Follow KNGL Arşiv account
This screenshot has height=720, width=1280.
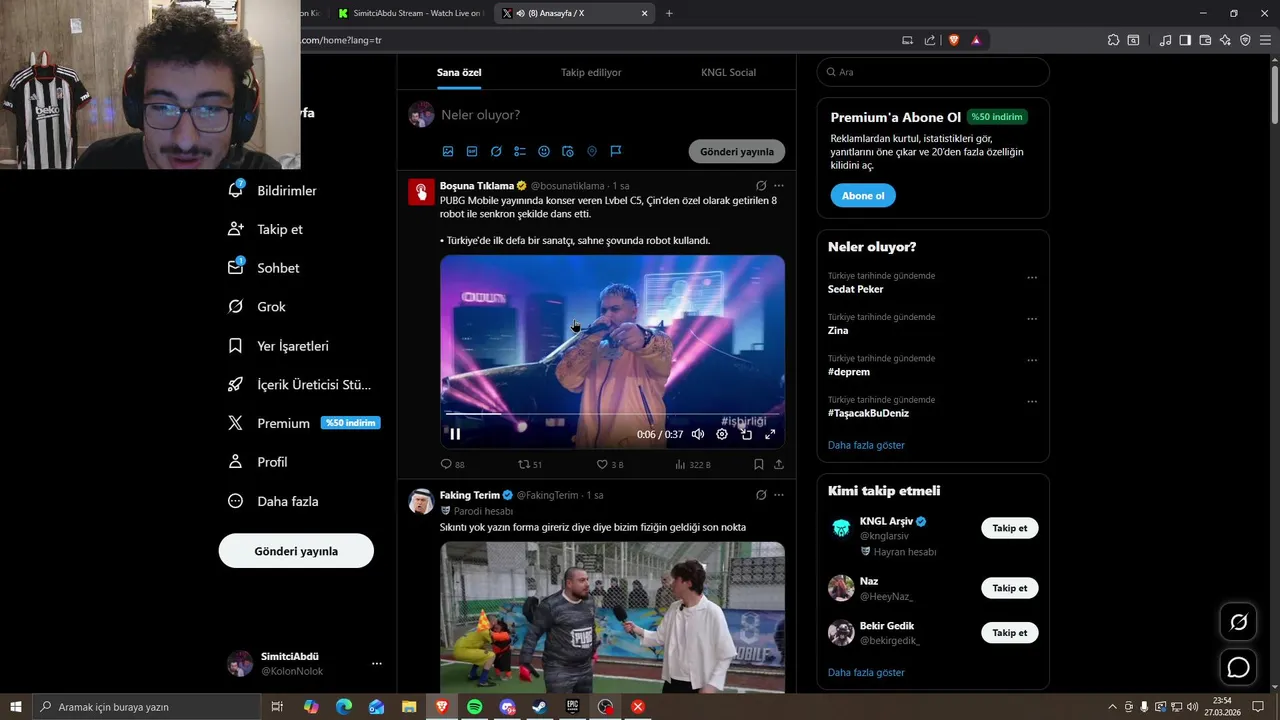pos(1009,528)
